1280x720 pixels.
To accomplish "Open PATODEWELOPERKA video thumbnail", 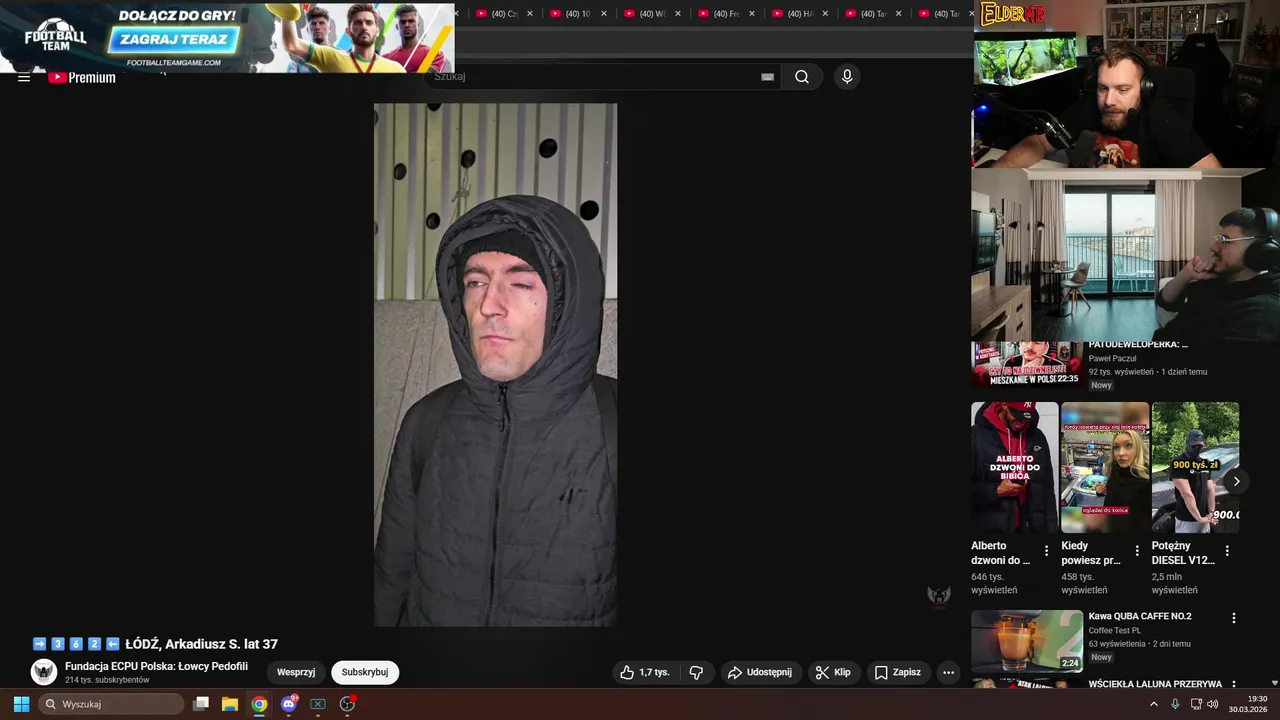I will coord(1027,364).
